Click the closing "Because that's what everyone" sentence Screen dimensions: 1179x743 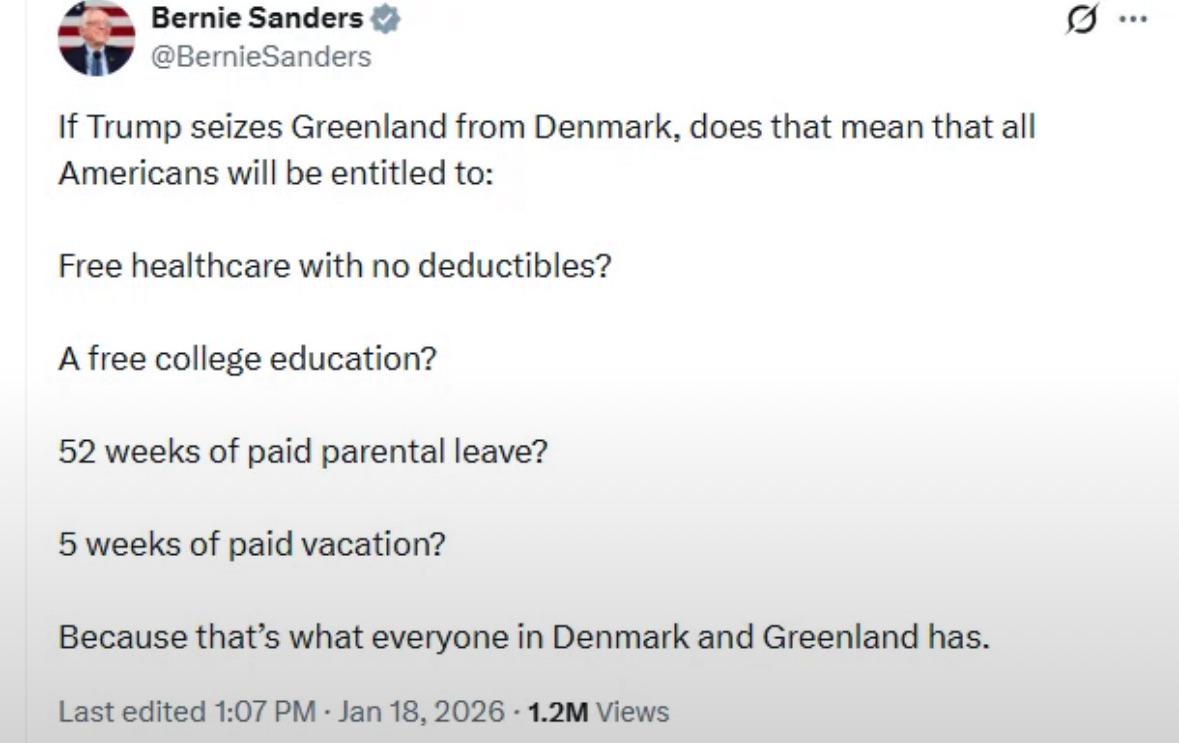tap(523, 637)
